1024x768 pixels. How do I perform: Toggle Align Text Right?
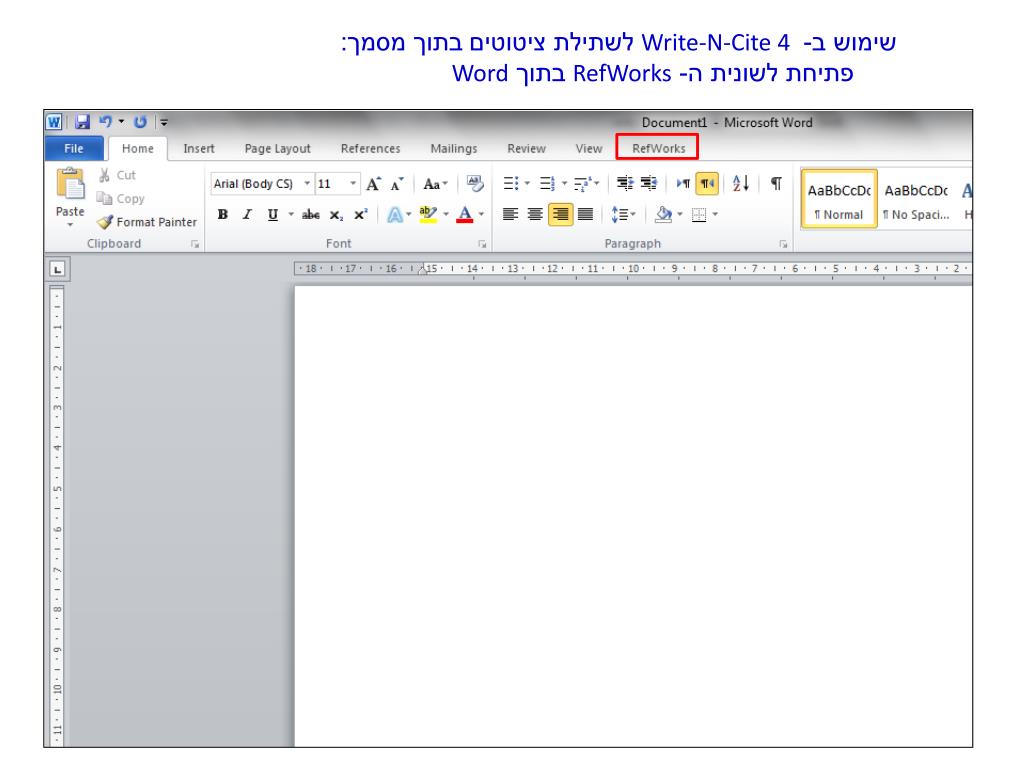pos(560,214)
